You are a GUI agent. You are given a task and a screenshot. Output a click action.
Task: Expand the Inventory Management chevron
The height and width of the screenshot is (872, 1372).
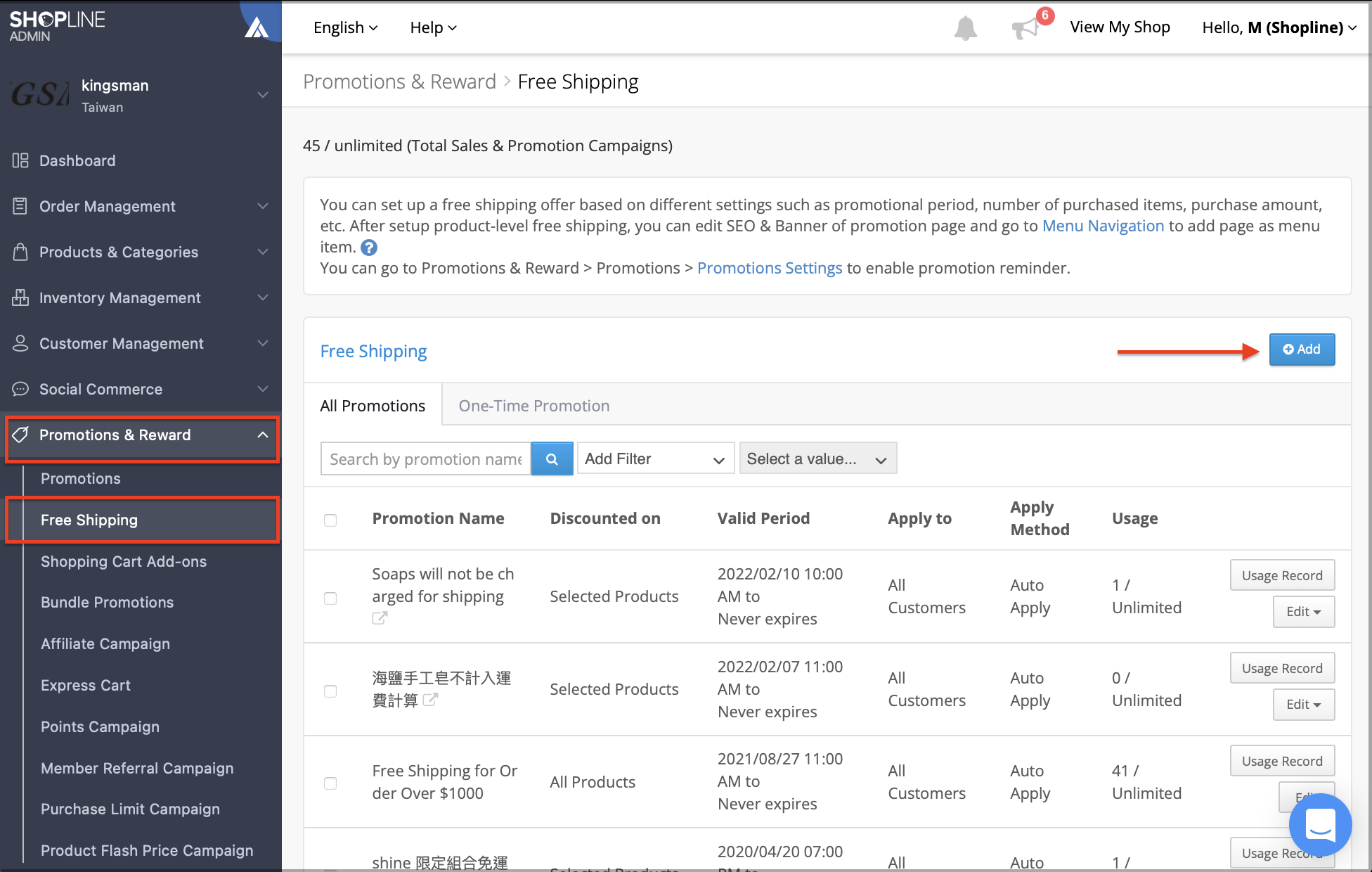[263, 297]
